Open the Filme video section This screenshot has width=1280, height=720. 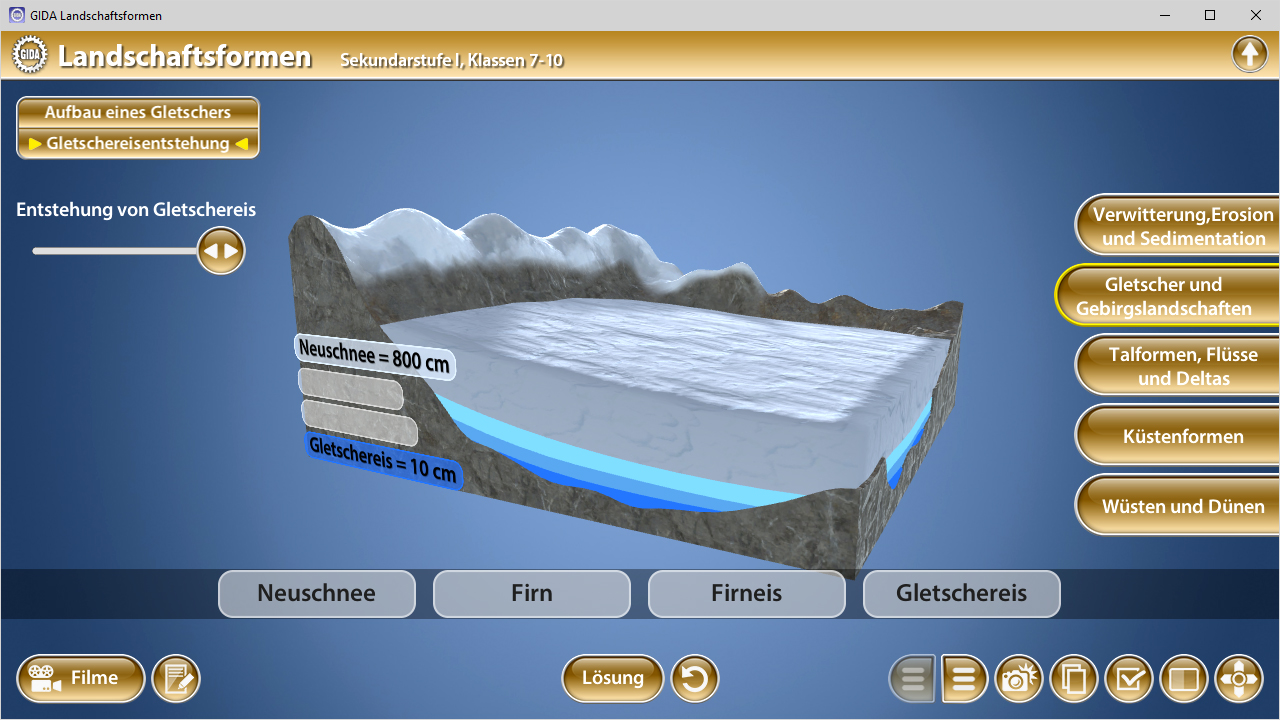(81, 679)
